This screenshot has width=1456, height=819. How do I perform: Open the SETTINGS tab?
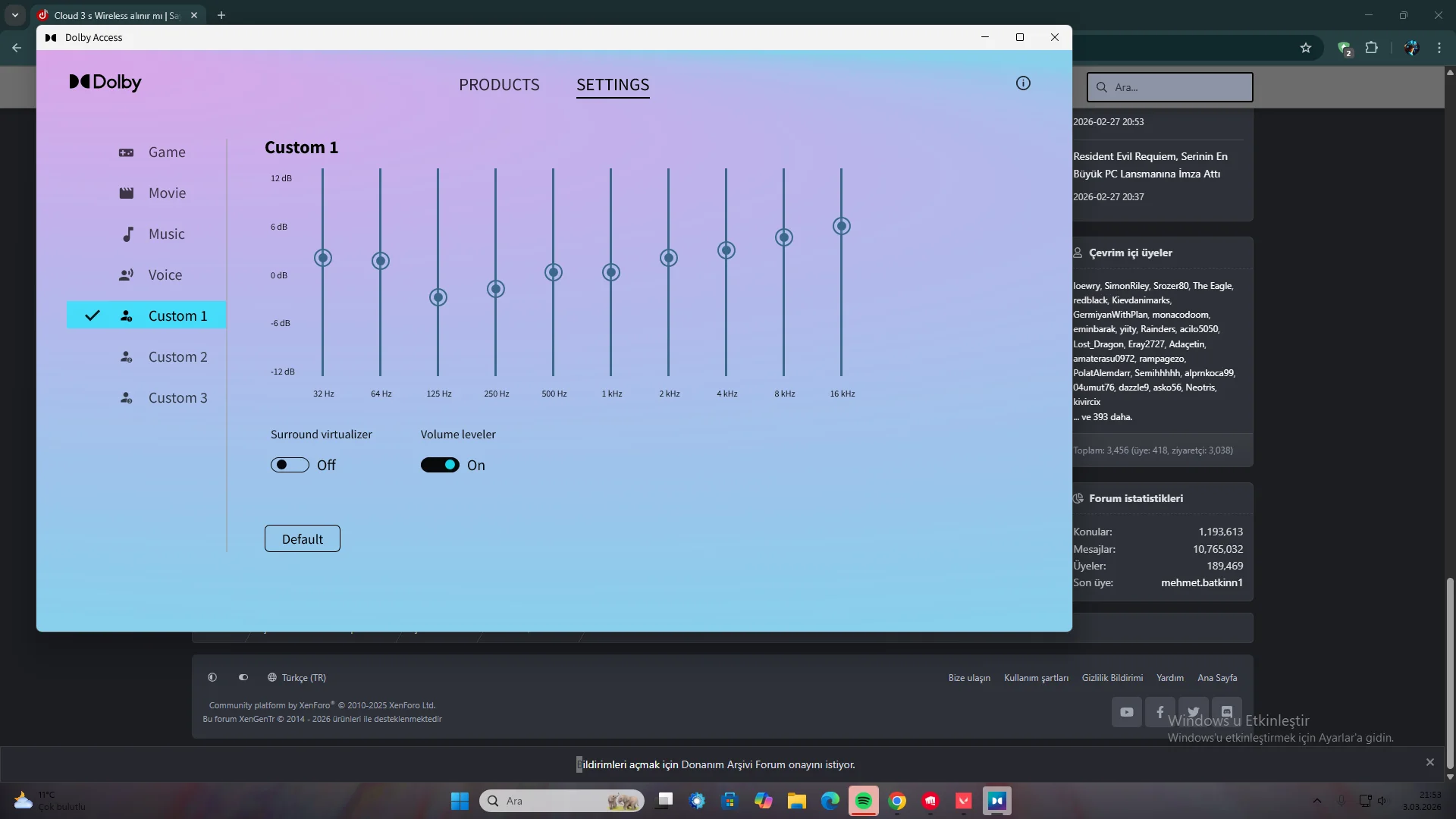613,85
